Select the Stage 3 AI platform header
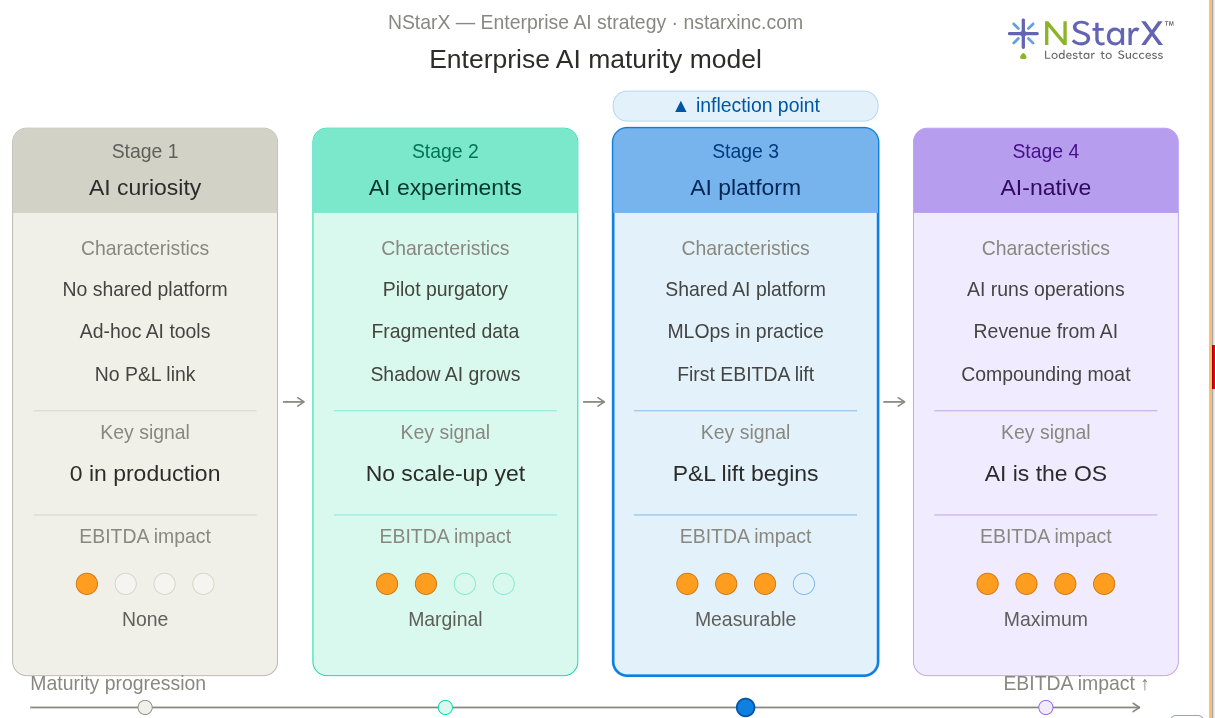The image size is (1215, 718). (x=745, y=171)
